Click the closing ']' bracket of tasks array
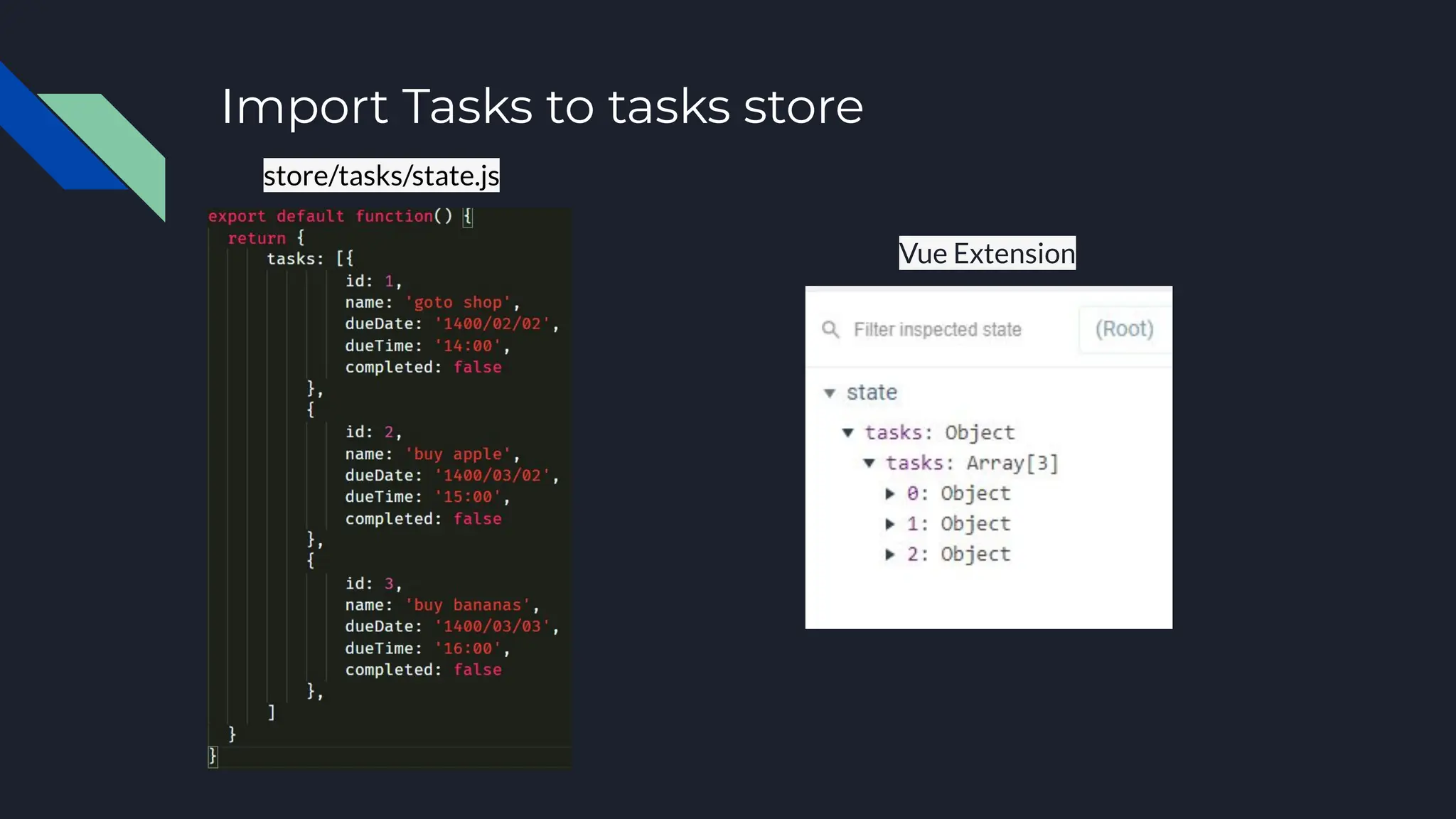Screen dimensions: 1456x819 [271, 712]
